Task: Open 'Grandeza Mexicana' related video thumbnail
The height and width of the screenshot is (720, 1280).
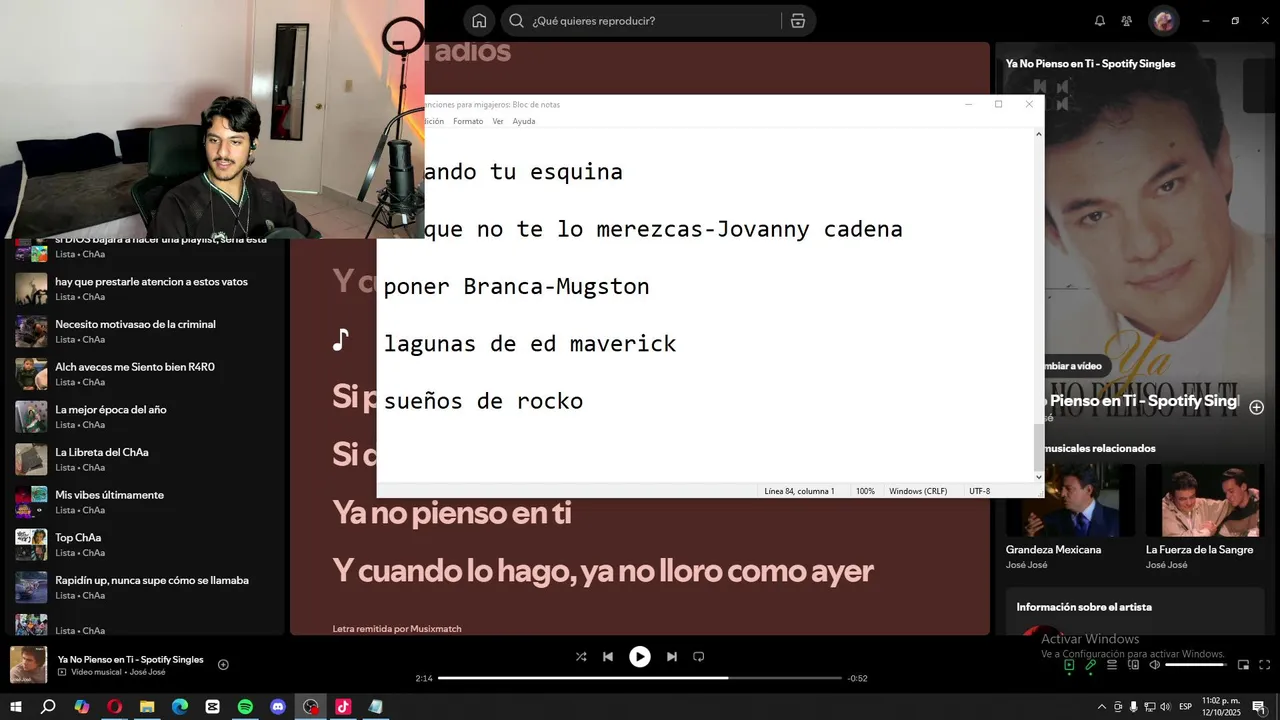Action: 1070,500
